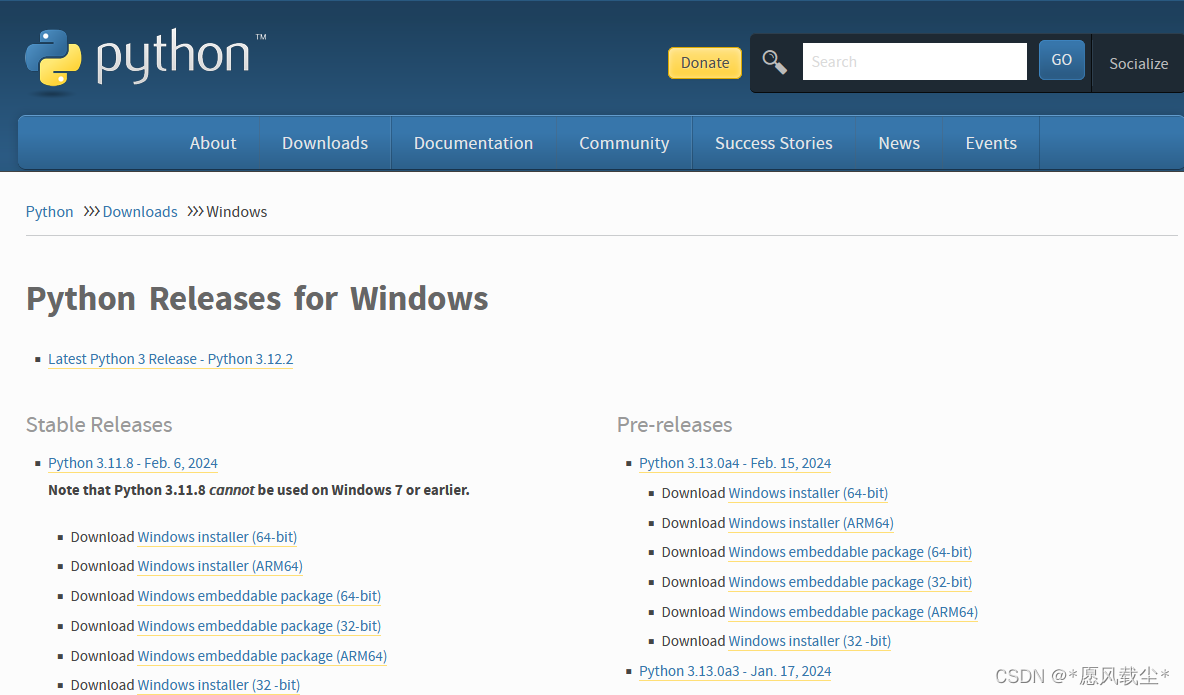Download pre-release Windows embeddable package (64-bit)
The height and width of the screenshot is (695, 1184).
(850, 552)
